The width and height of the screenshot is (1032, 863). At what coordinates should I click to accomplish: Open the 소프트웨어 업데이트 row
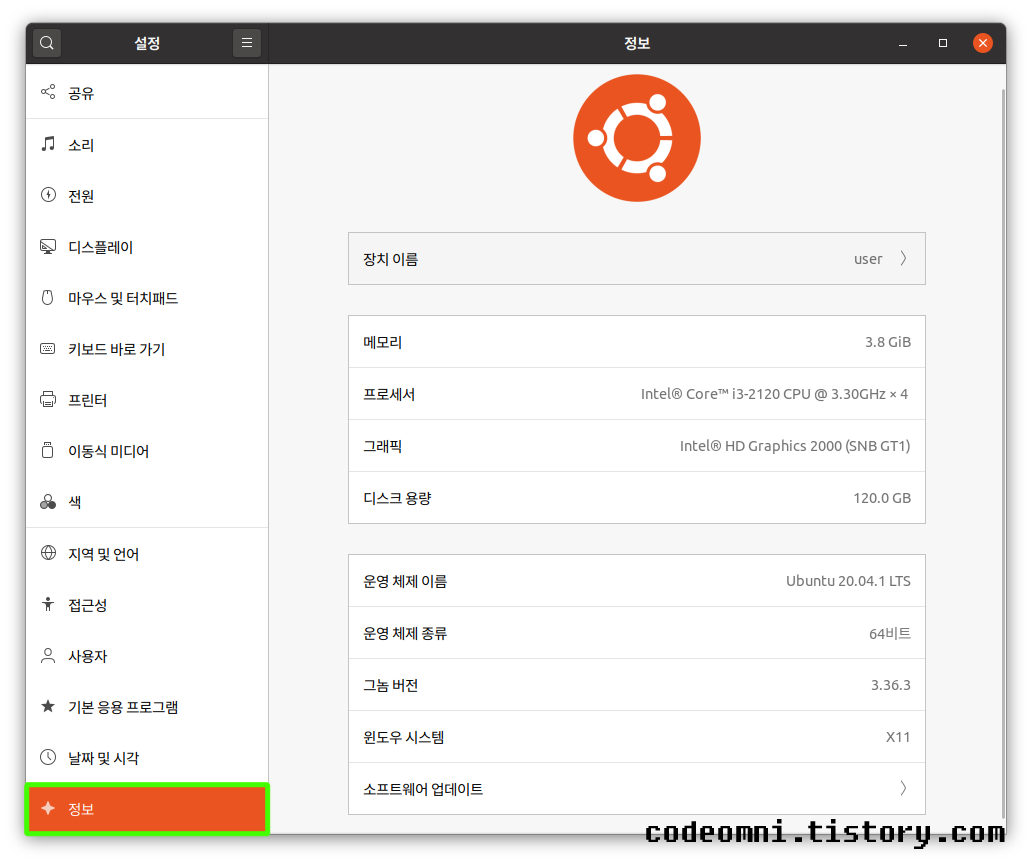pyautogui.click(x=636, y=788)
